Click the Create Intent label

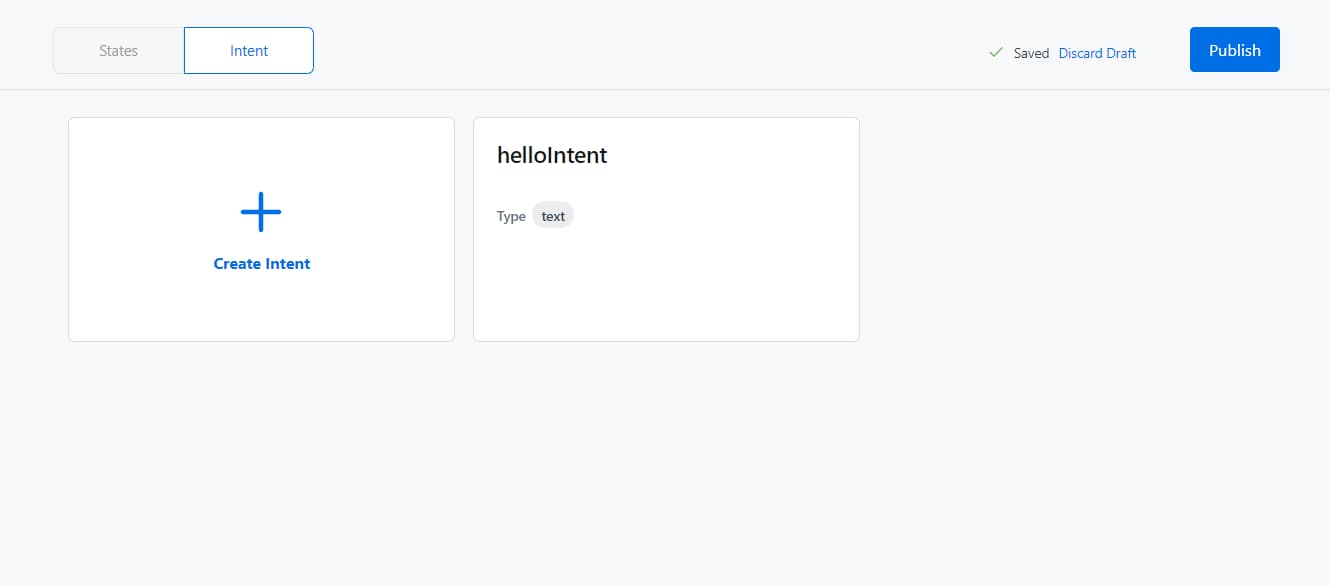tap(262, 264)
